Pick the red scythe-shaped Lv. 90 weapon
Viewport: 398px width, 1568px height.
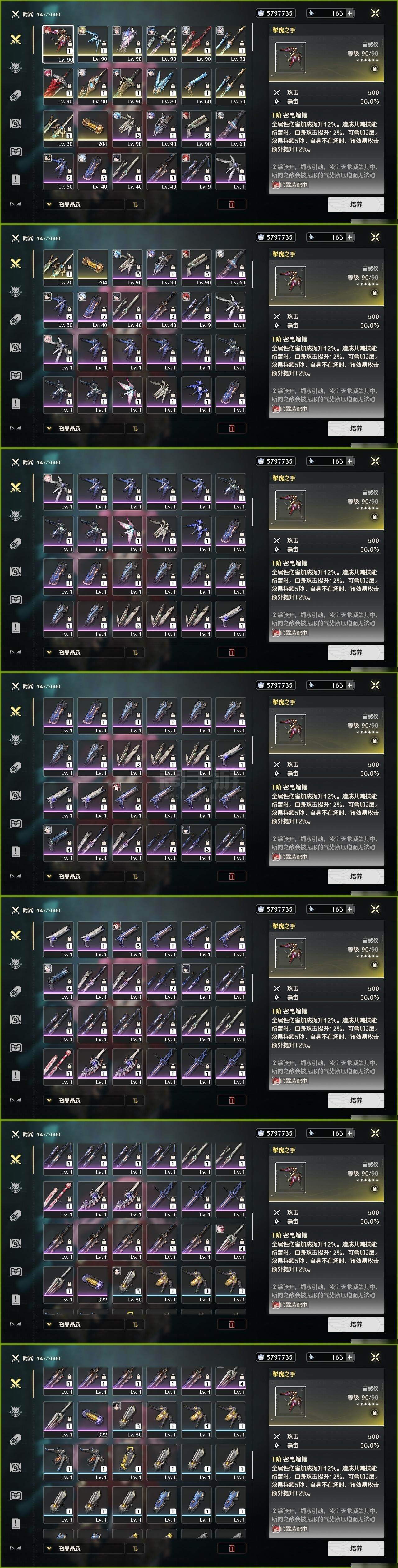(x=58, y=86)
